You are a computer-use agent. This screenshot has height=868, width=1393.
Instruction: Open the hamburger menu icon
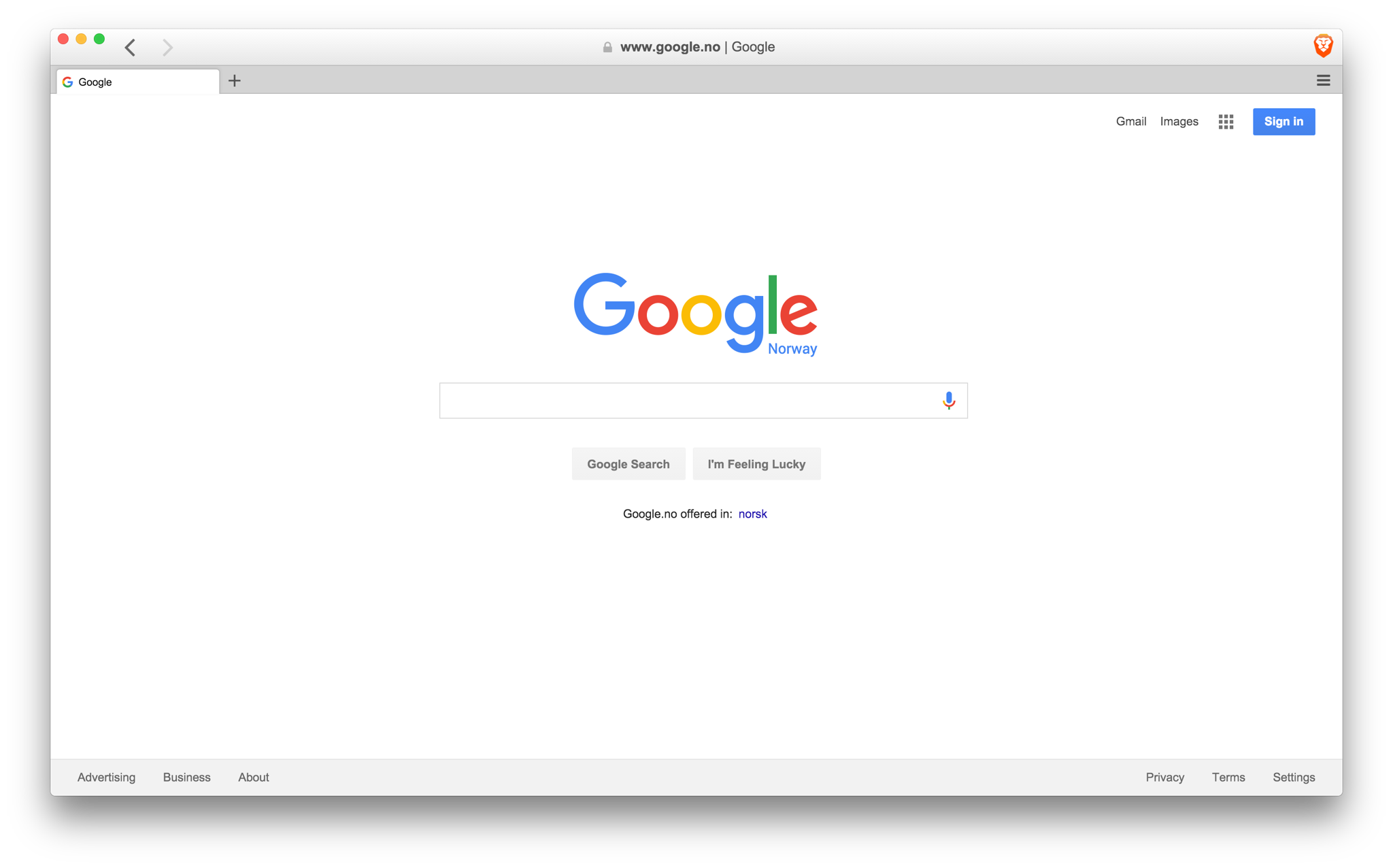1323,80
